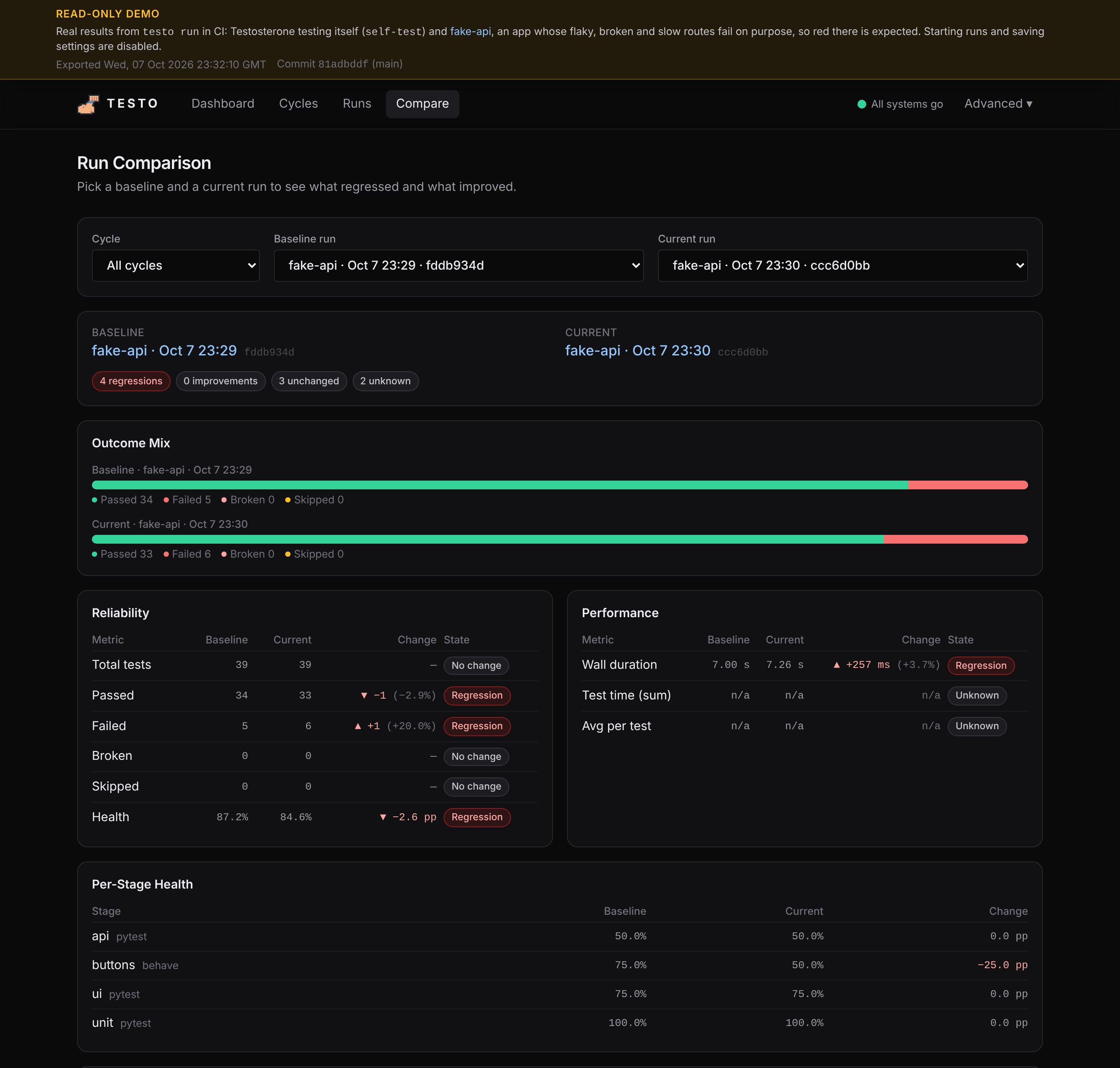This screenshot has height=1068, width=1120.
Task: Click the Health row Regression badge
Action: click(477, 818)
